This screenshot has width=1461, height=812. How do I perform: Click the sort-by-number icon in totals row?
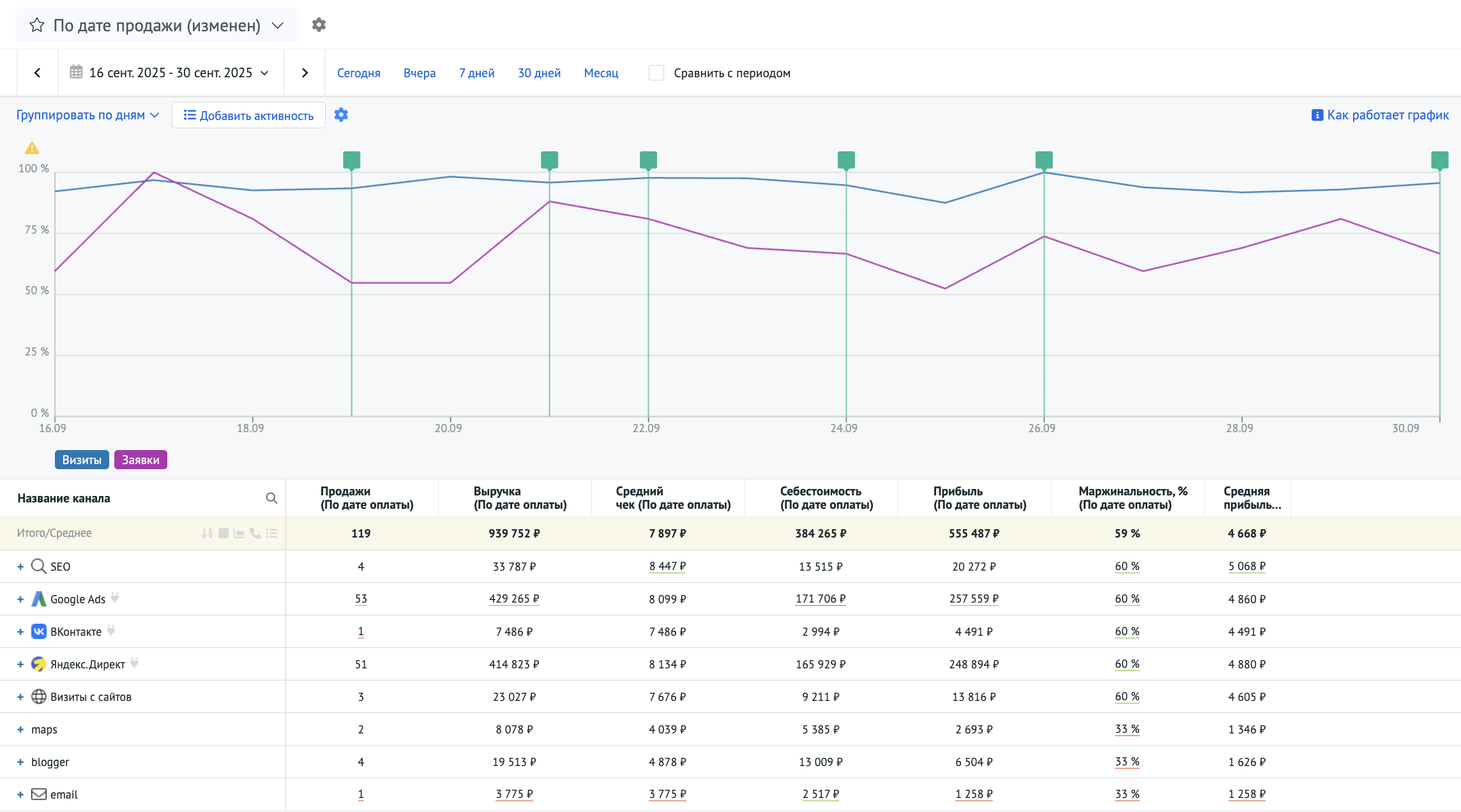click(207, 533)
